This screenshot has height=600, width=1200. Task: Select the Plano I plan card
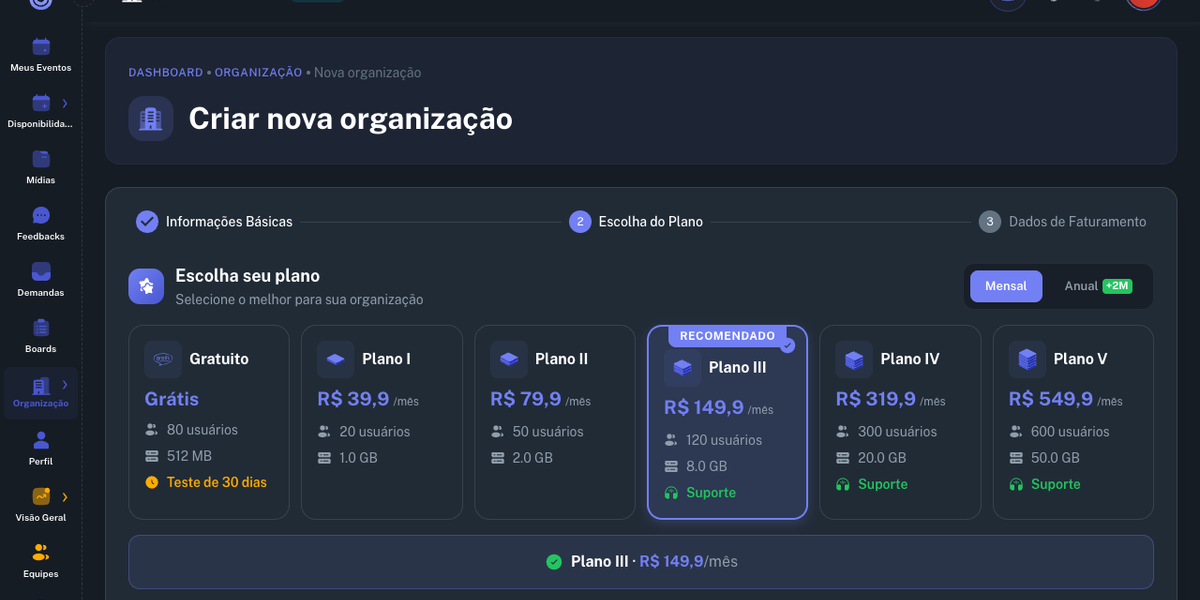tap(381, 422)
